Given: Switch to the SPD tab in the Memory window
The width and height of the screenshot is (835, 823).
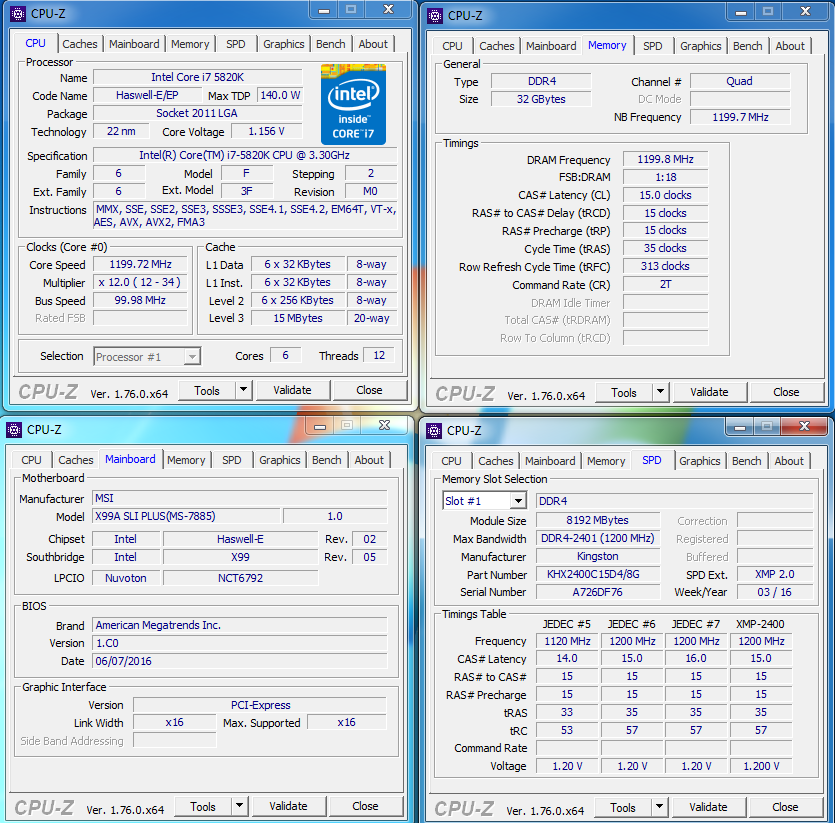Looking at the screenshot, I should [652, 46].
